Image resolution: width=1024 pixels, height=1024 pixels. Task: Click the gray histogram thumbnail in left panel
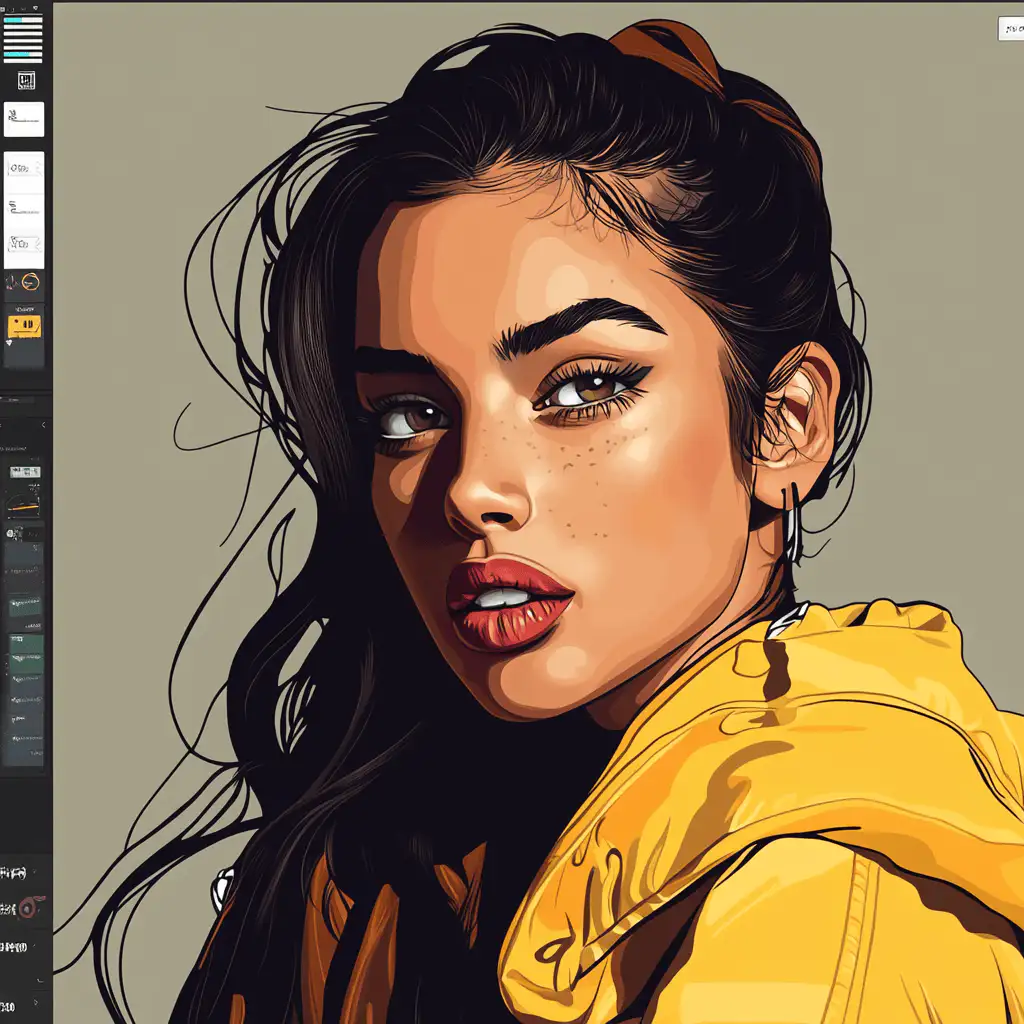(24, 471)
